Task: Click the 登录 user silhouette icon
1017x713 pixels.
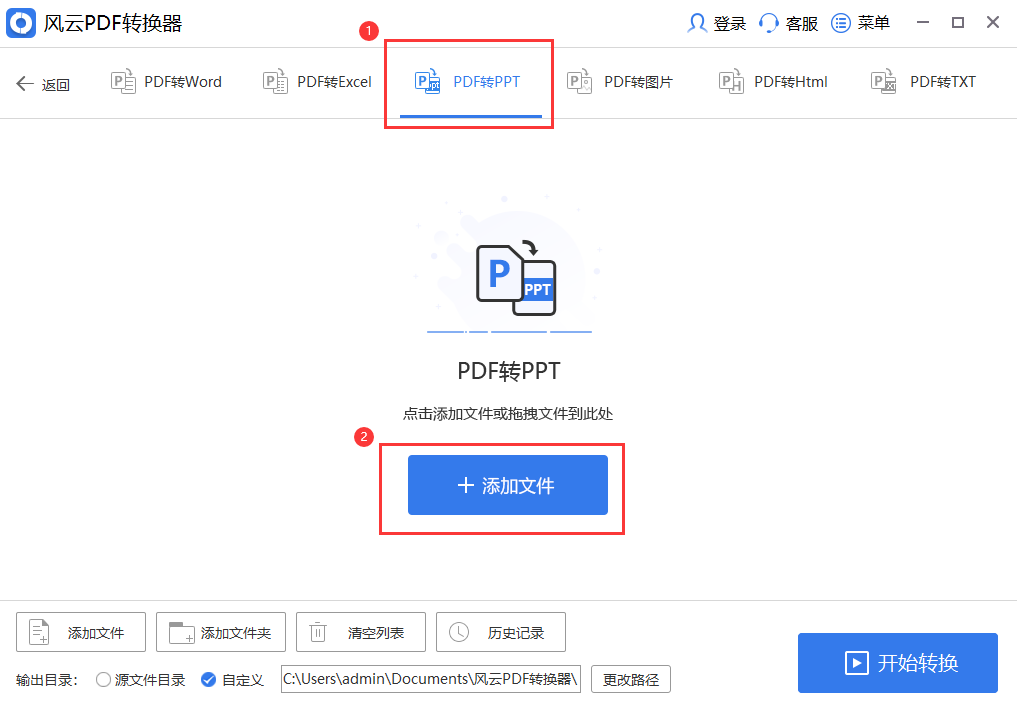Action: click(x=697, y=23)
